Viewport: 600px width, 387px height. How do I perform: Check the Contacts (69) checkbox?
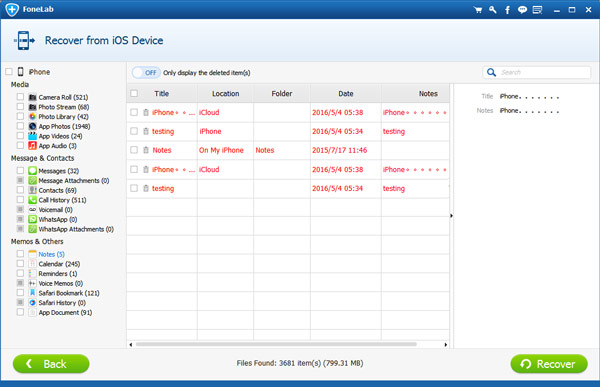[x=20, y=190]
